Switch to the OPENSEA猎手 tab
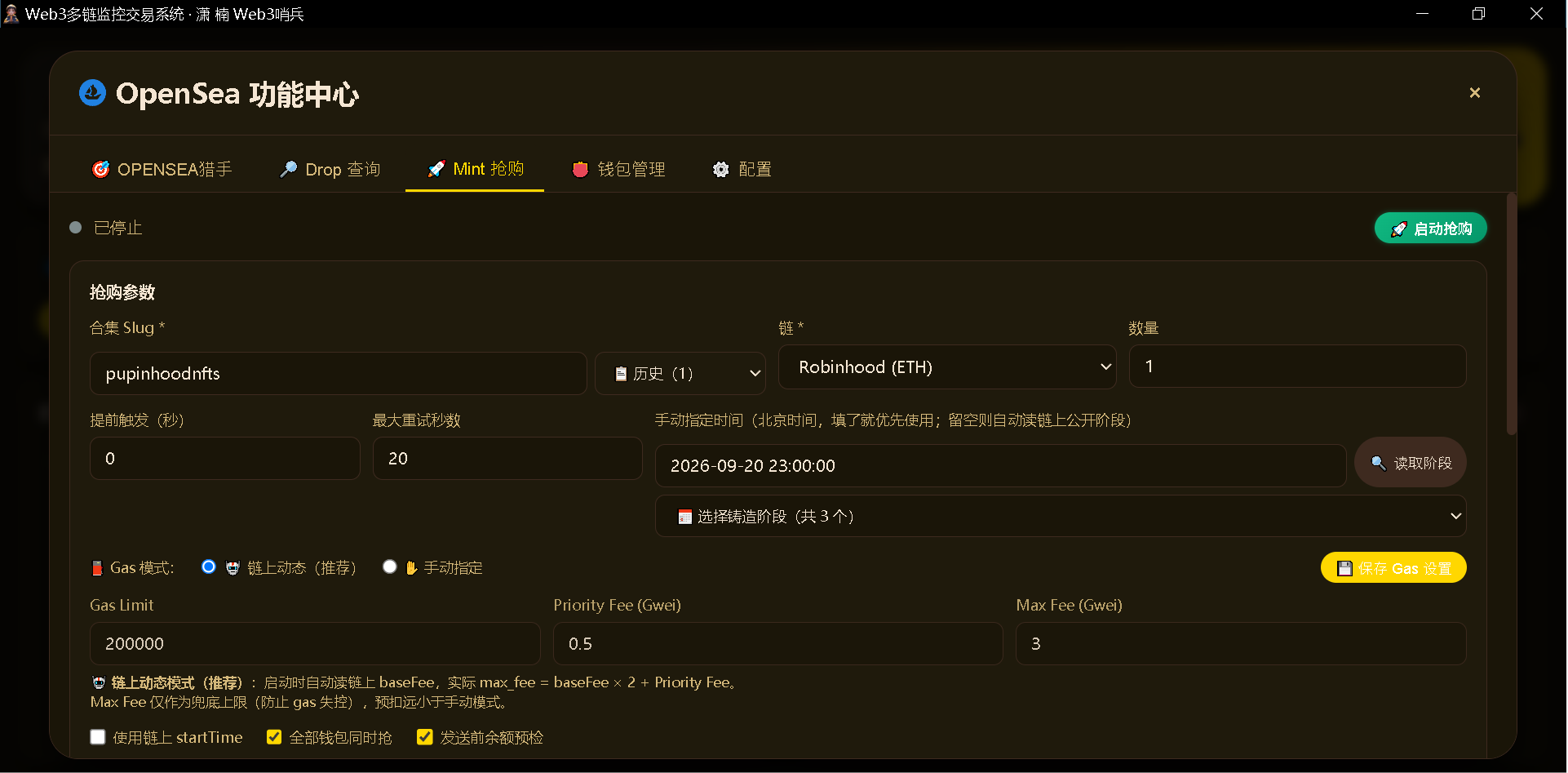The height and width of the screenshot is (773, 1568). pyautogui.click(x=162, y=169)
